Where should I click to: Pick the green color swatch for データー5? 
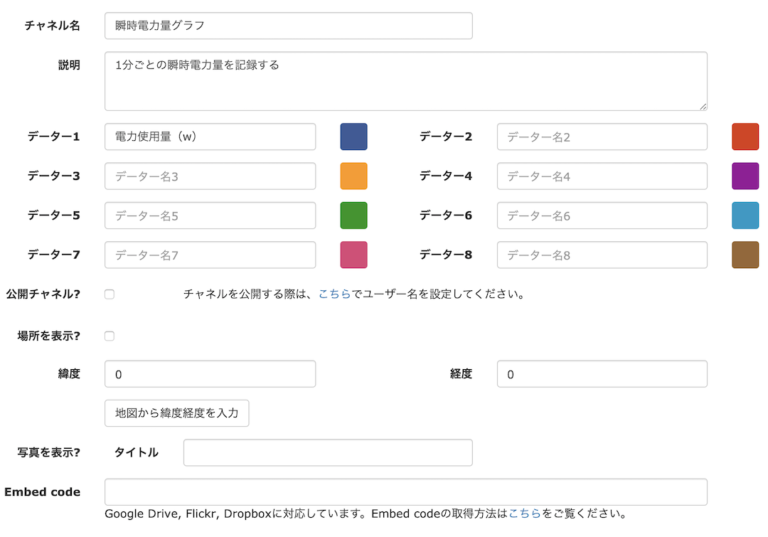coord(353,215)
